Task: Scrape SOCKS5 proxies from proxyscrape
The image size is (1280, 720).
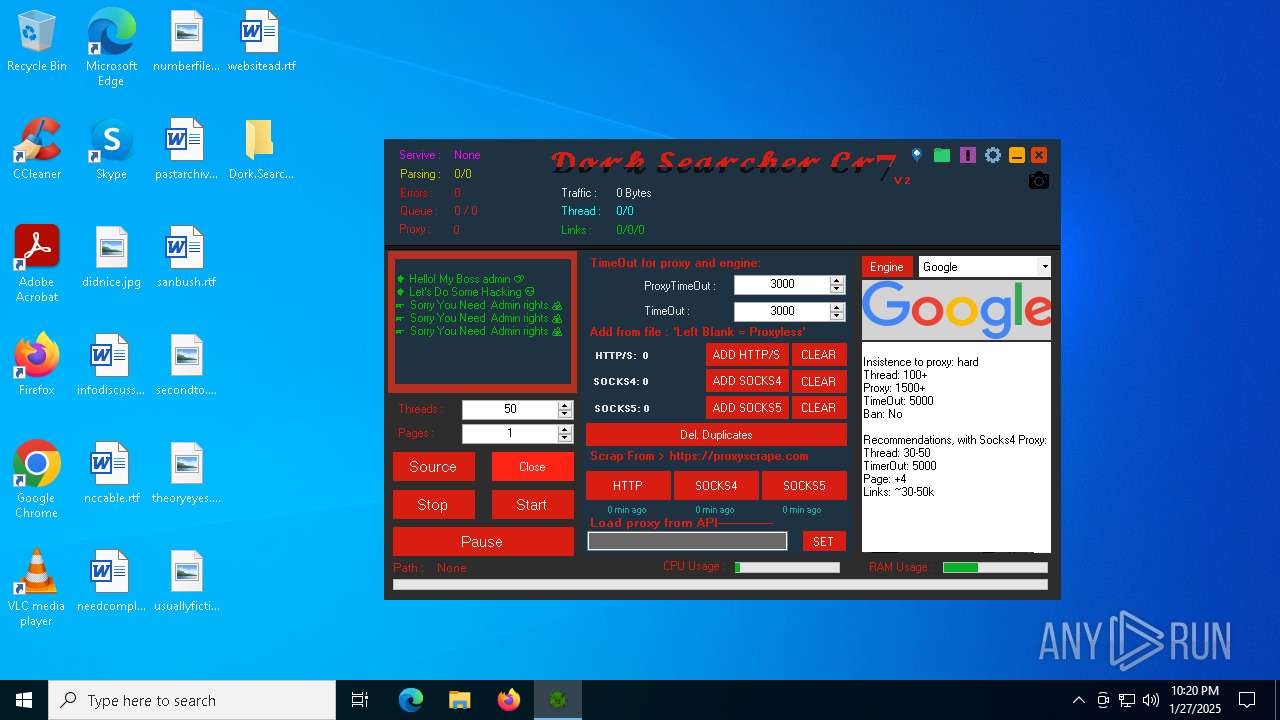Action: tap(804, 486)
